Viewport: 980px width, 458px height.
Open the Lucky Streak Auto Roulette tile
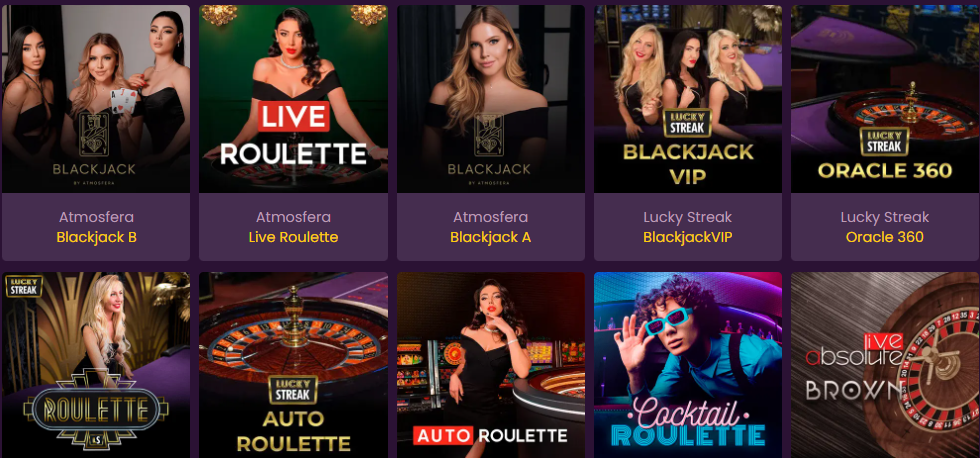[293, 365]
